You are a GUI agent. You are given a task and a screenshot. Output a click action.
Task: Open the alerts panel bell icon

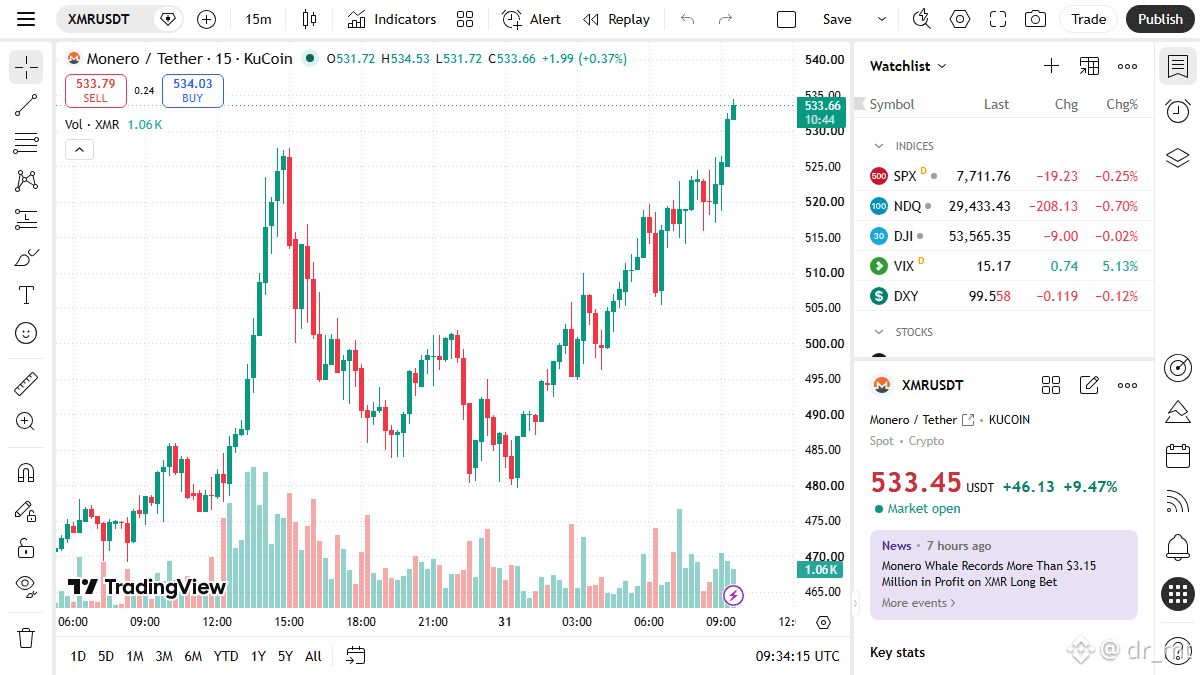click(1178, 547)
